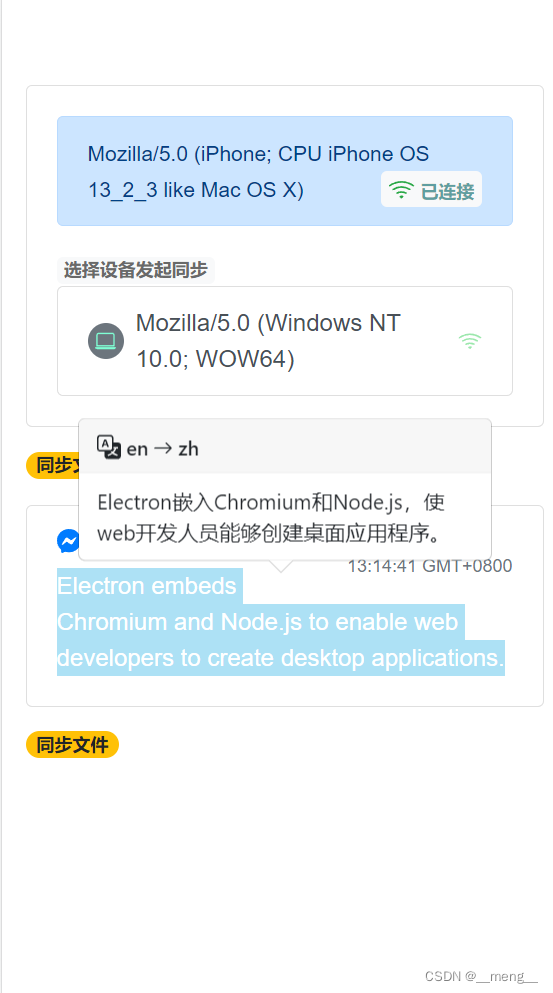Click faint Wi-Fi signal icon on Windows row
The width and height of the screenshot is (553, 993).
(x=469, y=341)
